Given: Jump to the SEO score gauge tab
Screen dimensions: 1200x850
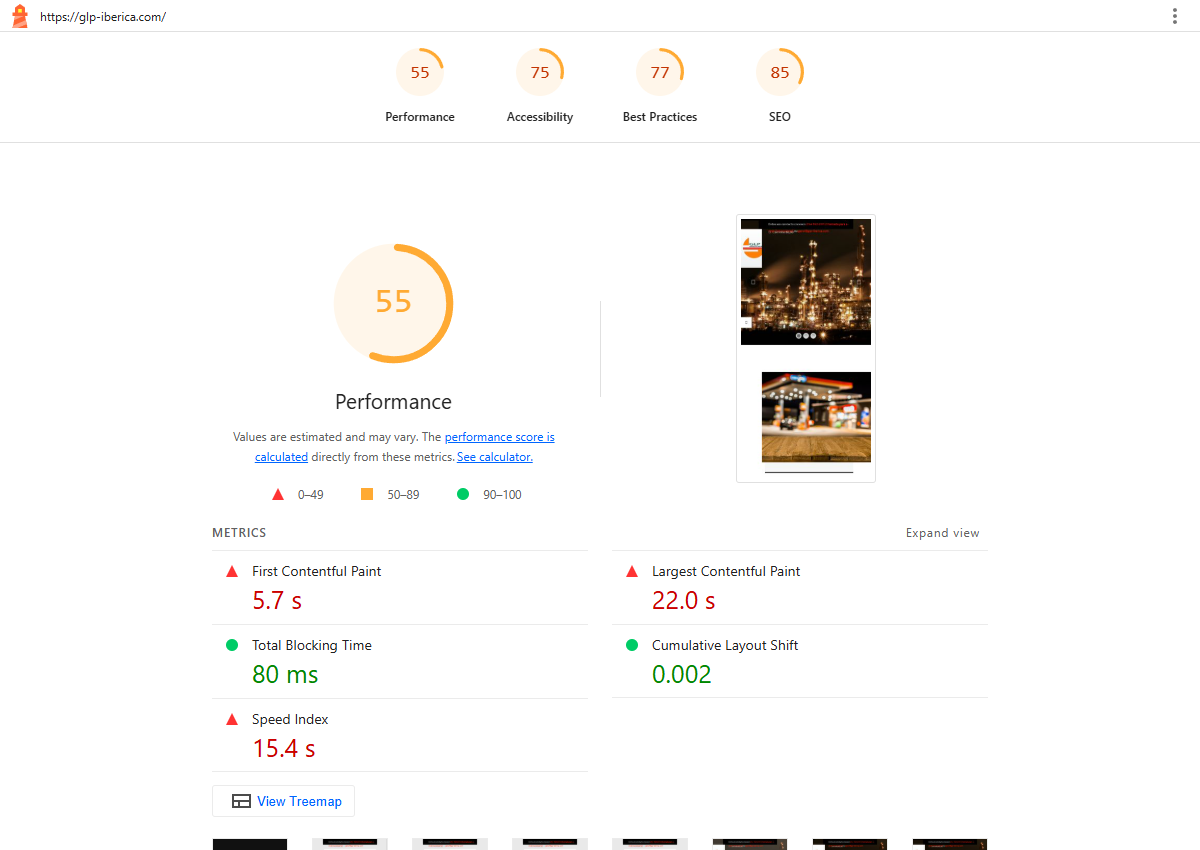Looking at the screenshot, I should pos(780,86).
